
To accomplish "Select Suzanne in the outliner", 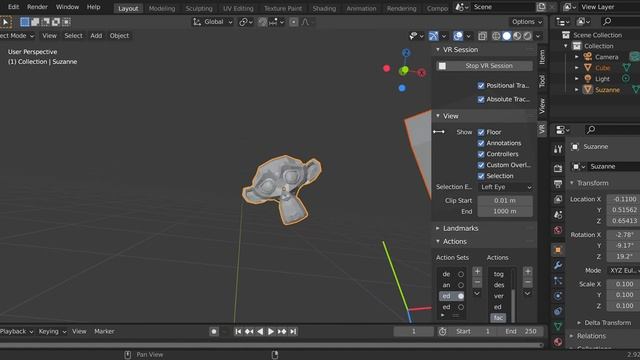I will click(x=607, y=90).
